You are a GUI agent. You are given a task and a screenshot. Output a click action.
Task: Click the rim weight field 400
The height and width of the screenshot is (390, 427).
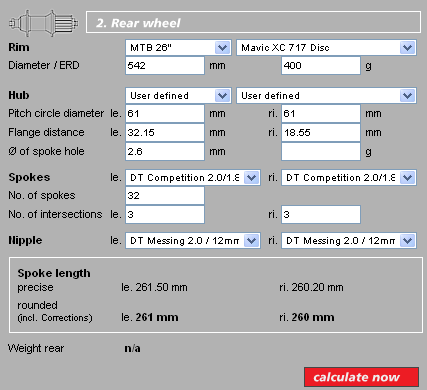(x=321, y=65)
